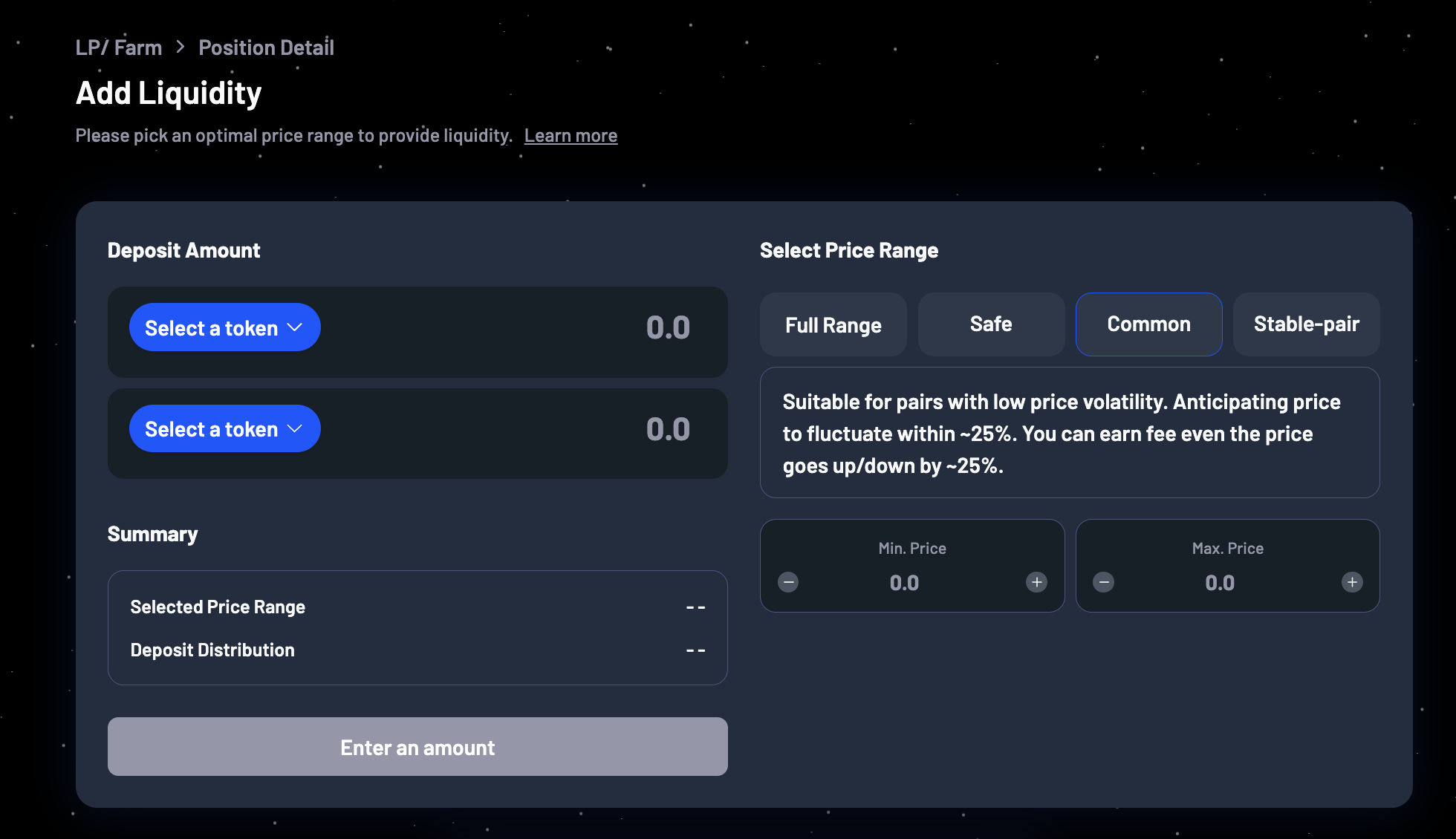The width and height of the screenshot is (1456, 839).
Task: Decrease the Min. Price value
Action: pos(788,582)
